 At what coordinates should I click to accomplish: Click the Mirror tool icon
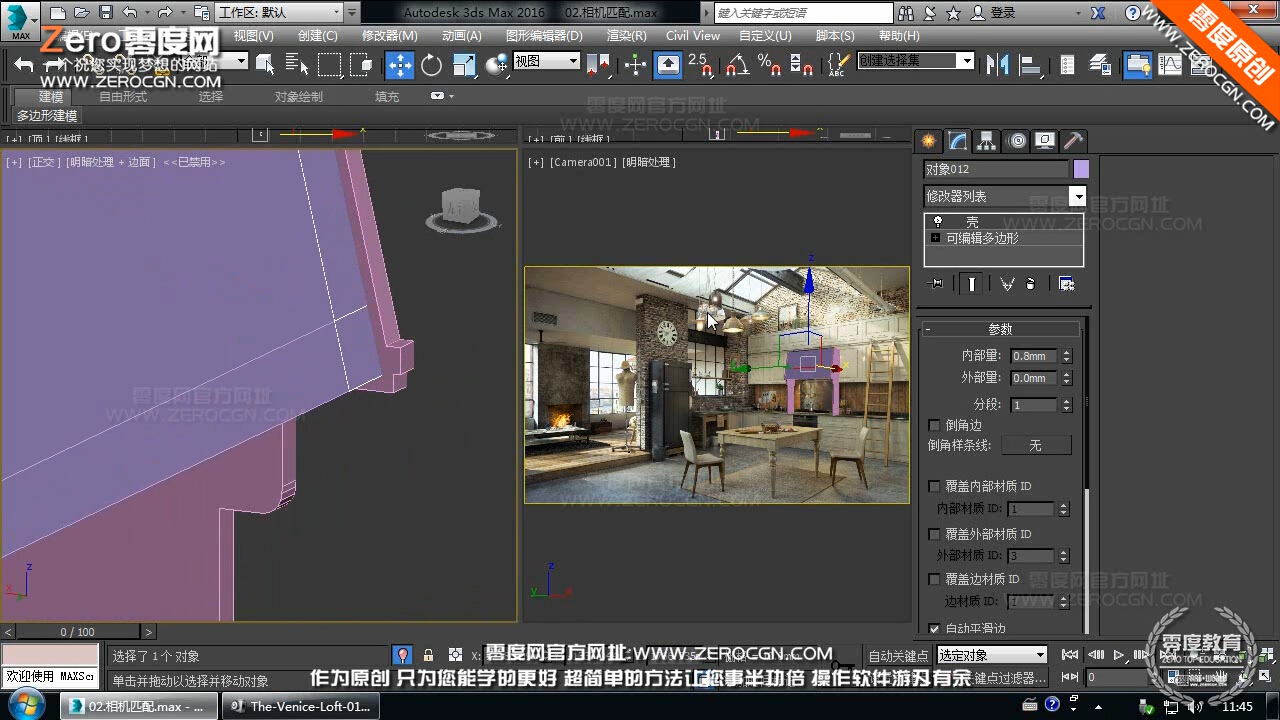(x=997, y=65)
